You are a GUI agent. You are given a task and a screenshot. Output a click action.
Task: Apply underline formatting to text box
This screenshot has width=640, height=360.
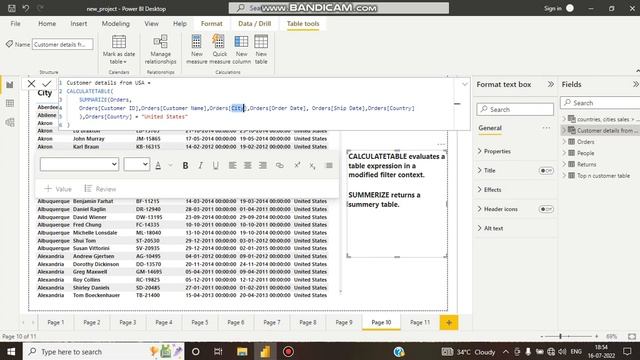(x=216, y=165)
